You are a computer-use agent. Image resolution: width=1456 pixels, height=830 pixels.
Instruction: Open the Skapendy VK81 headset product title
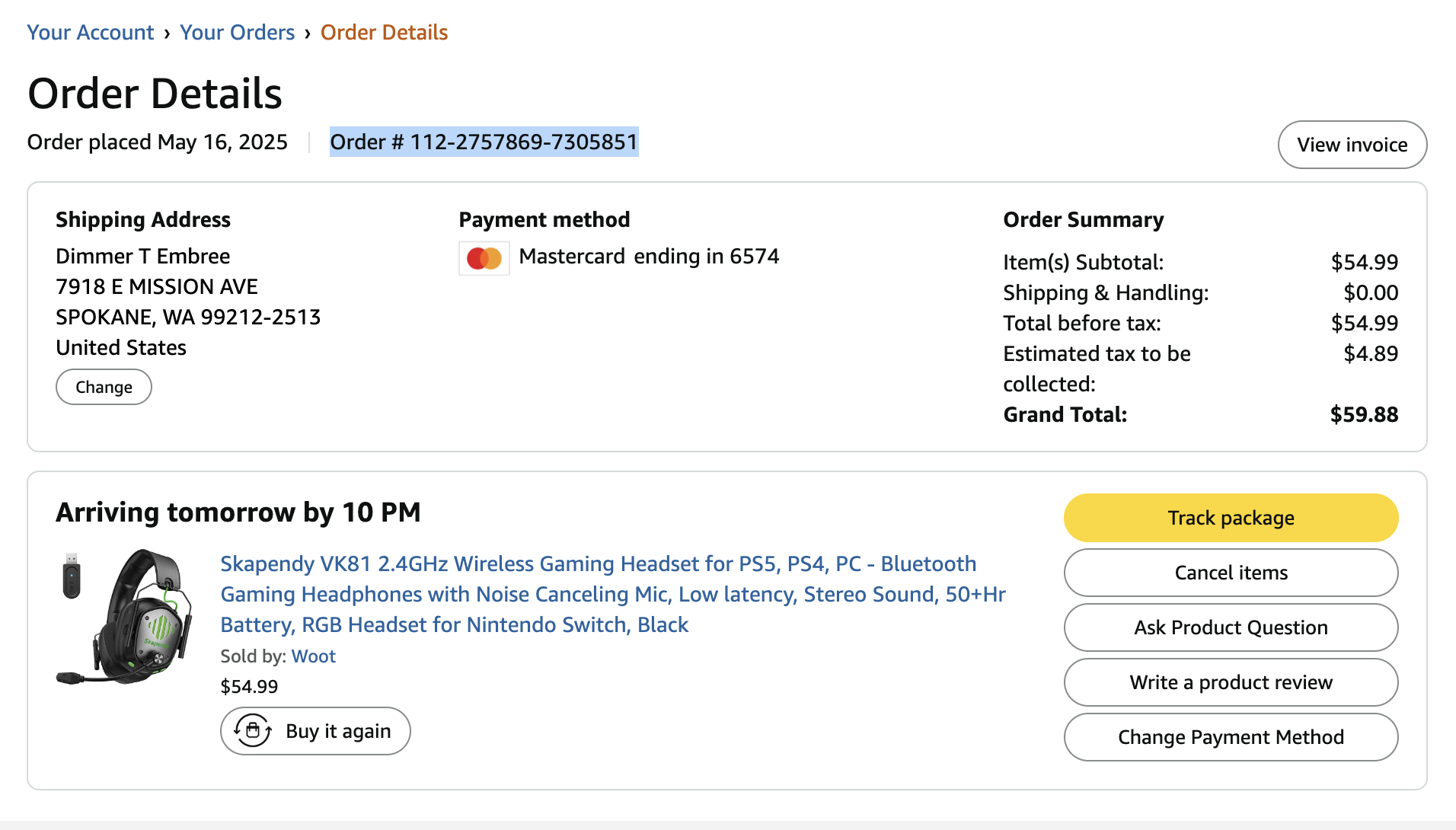point(613,594)
